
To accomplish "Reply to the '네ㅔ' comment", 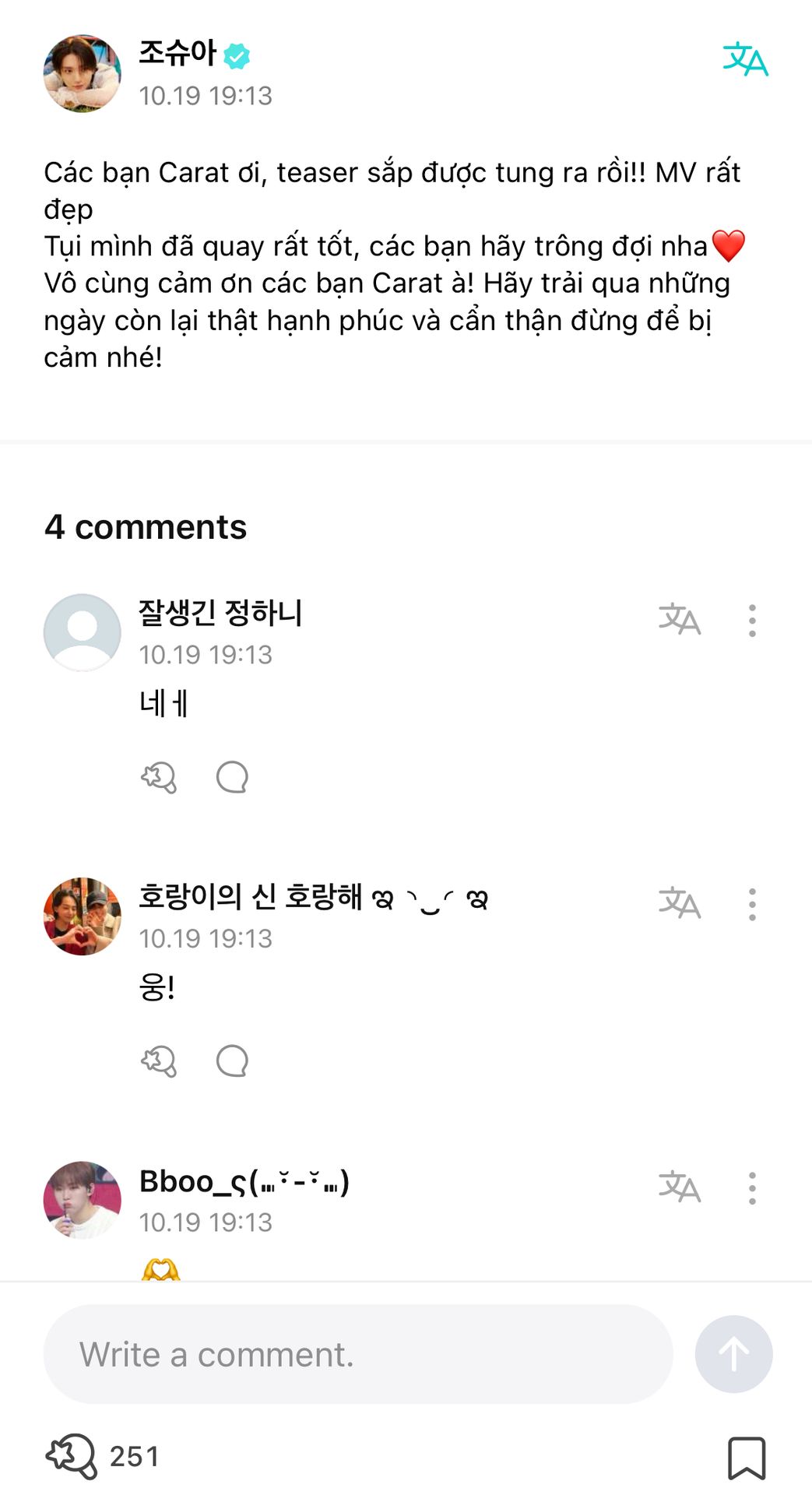I will tap(232, 777).
